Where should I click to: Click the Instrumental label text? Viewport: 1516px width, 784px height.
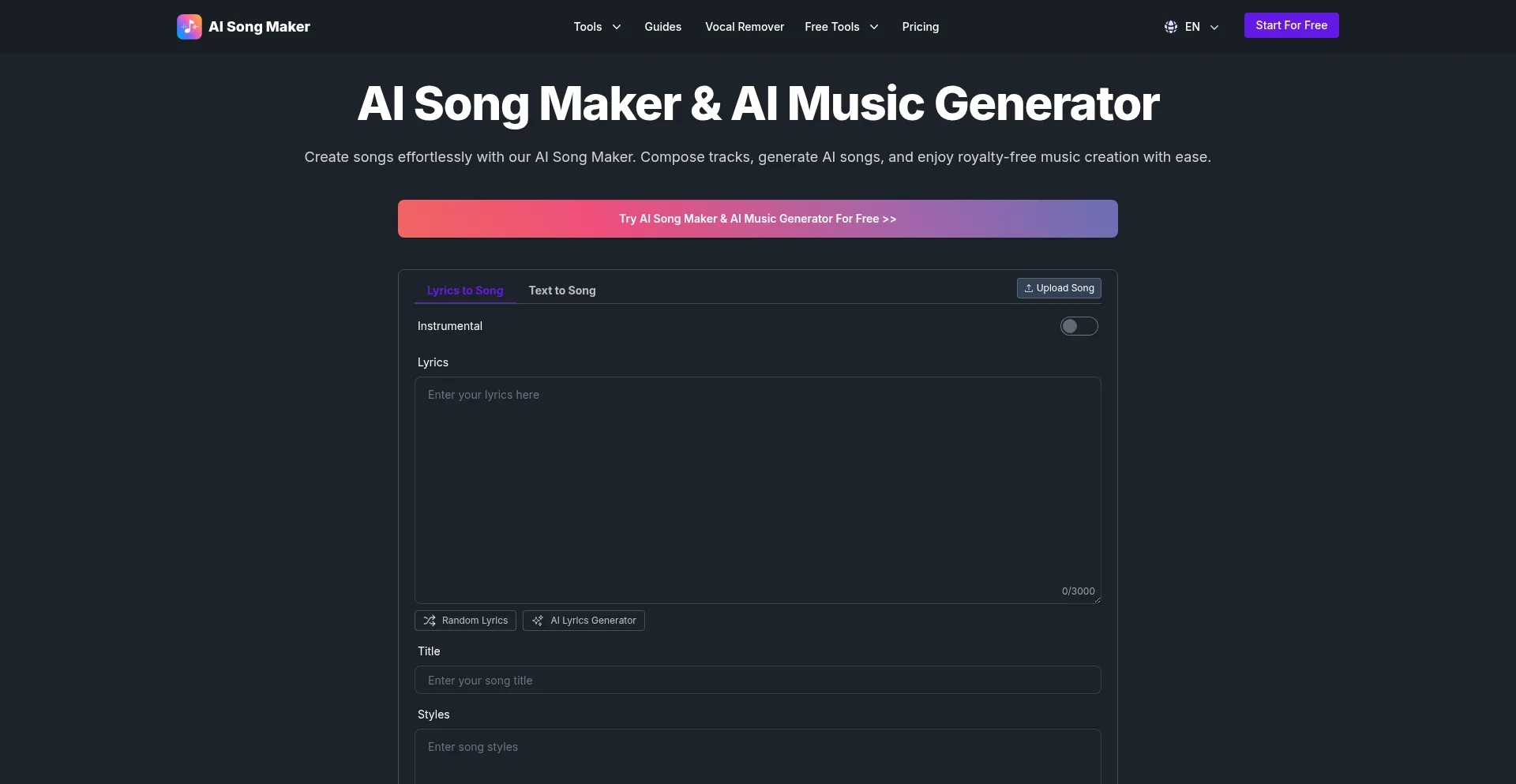point(450,326)
